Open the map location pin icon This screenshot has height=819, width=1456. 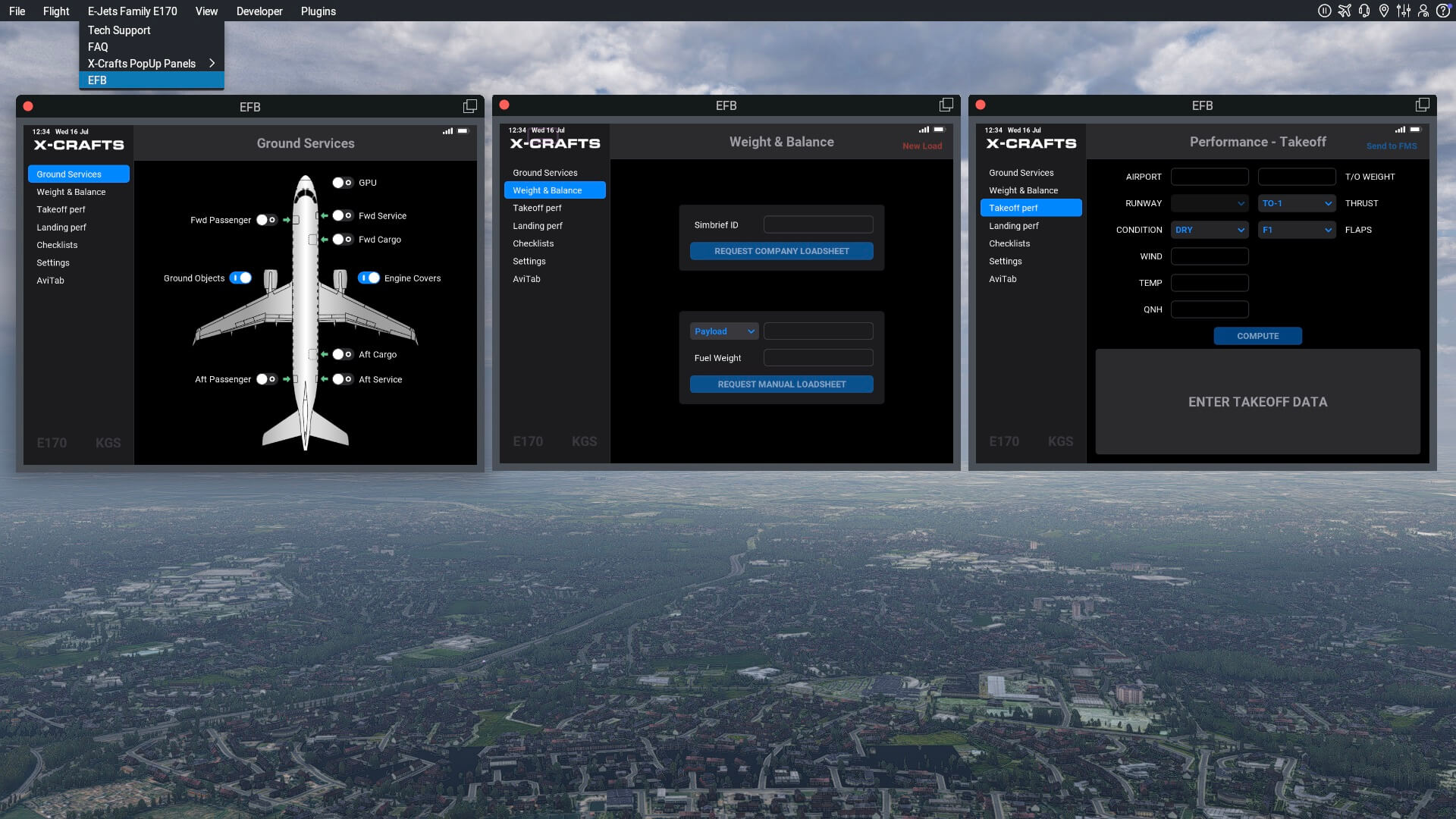[x=1384, y=11]
